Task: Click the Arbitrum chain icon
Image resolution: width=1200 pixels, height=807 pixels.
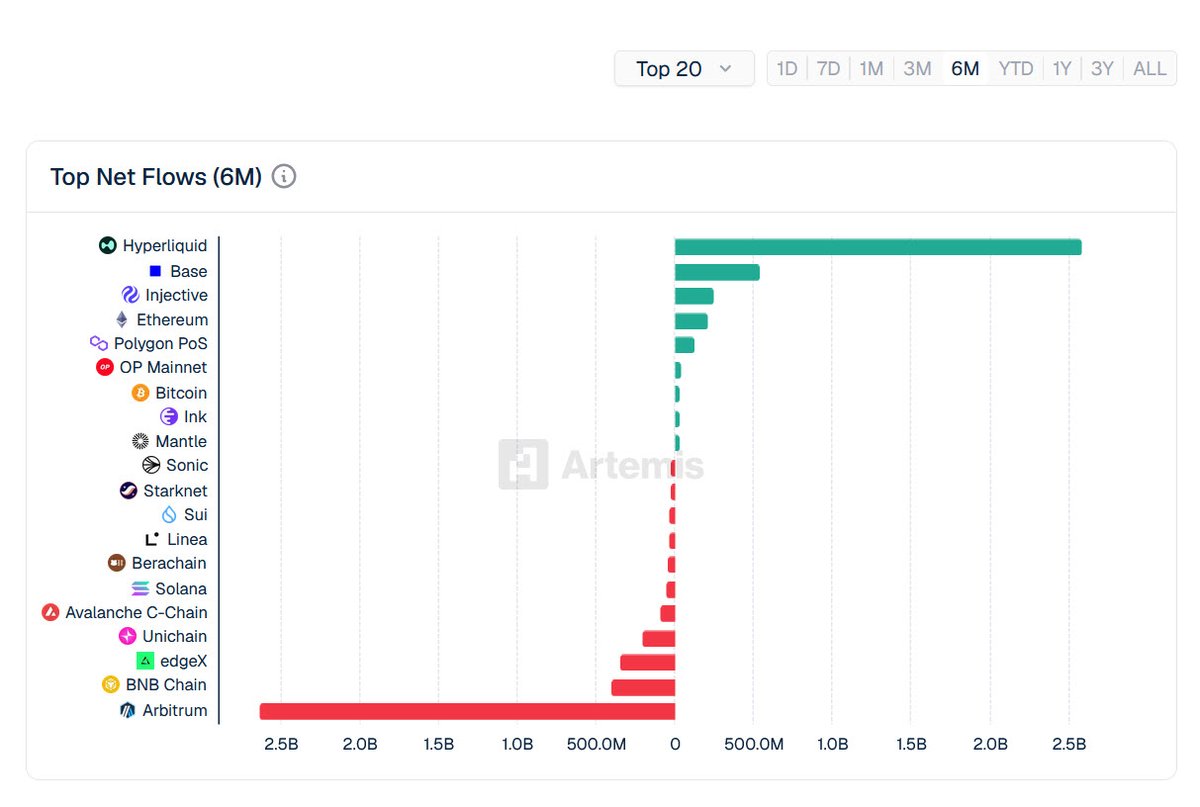Action: click(128, 711)
